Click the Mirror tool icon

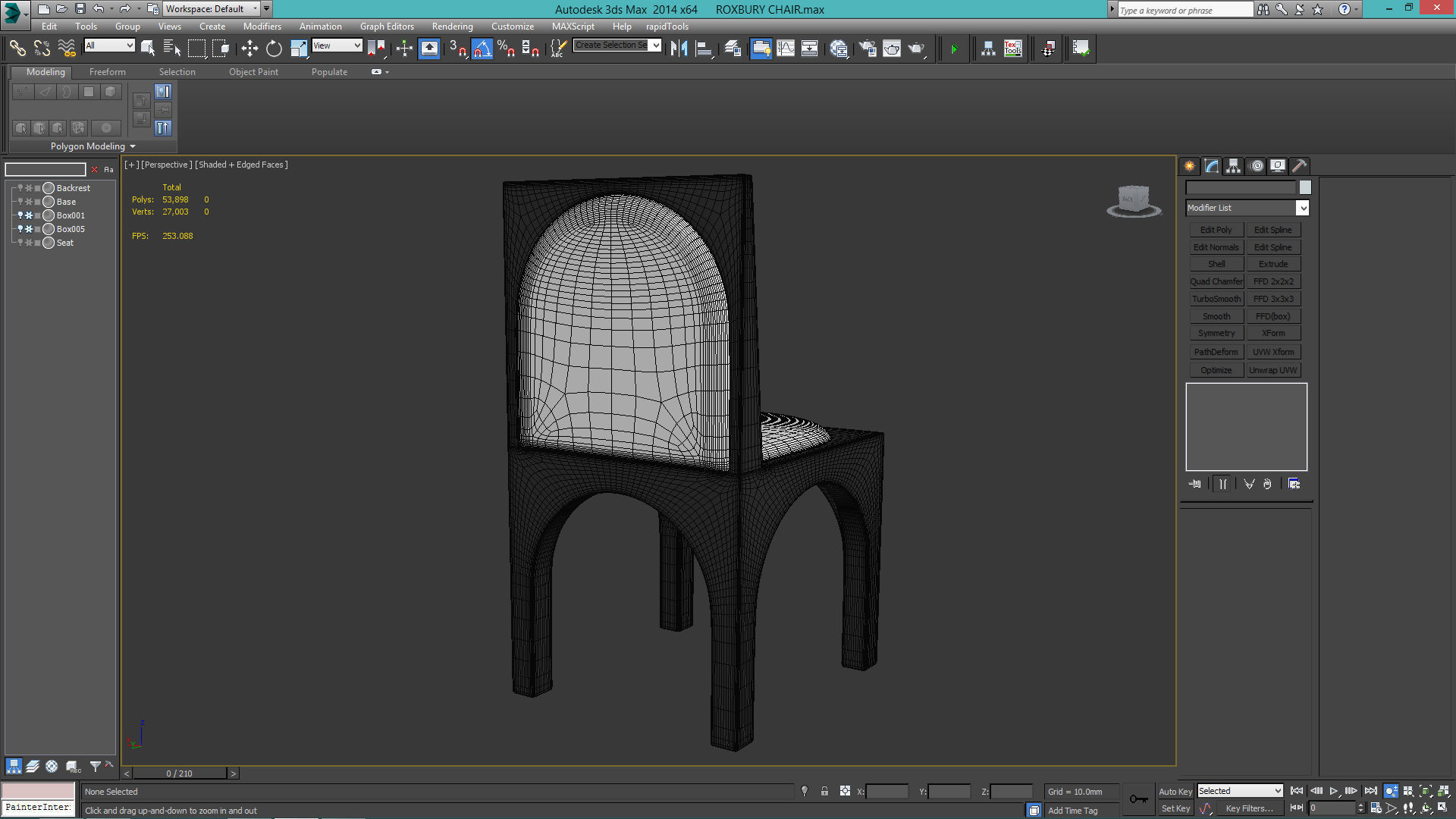click(679, 49)
